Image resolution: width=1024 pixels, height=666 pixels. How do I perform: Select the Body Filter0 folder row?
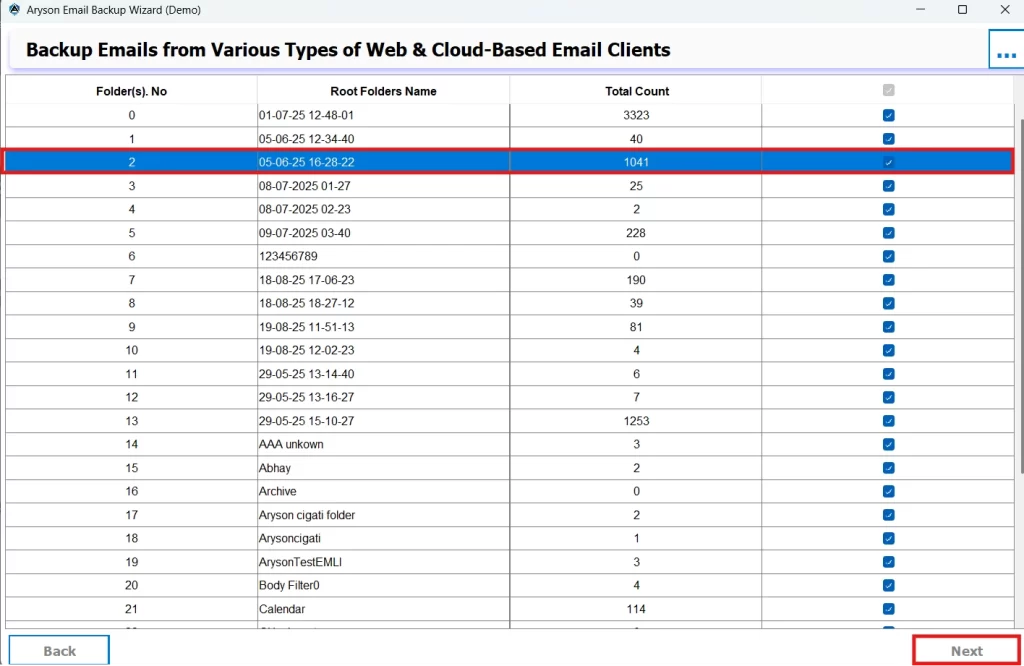[x=383, y=585]
